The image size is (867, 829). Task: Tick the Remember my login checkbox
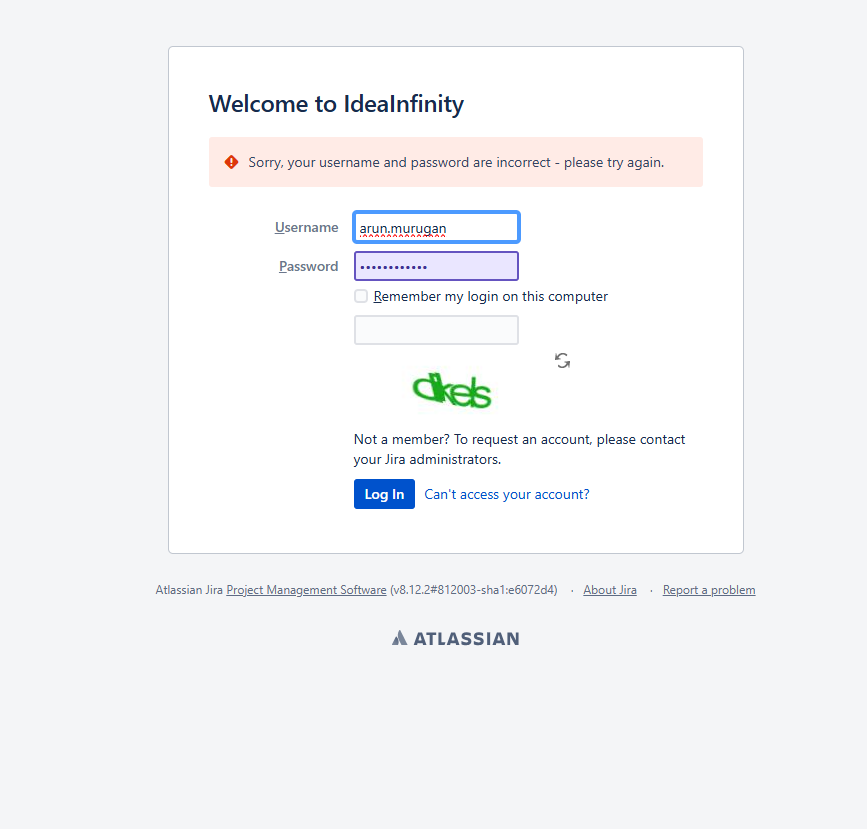coord(361,296)
